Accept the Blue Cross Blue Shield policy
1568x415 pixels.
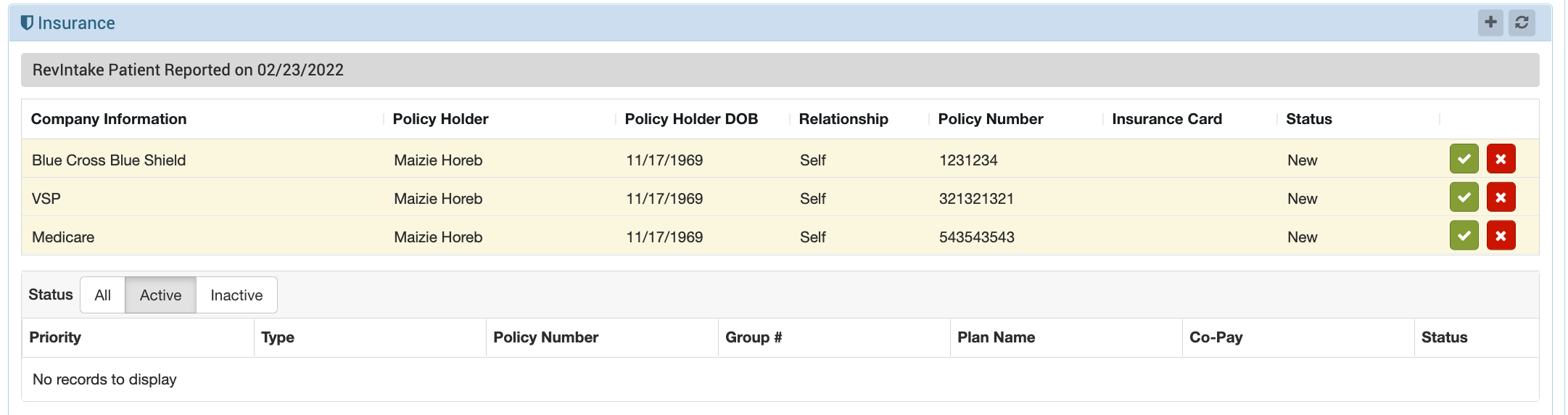coord(1464,159)
